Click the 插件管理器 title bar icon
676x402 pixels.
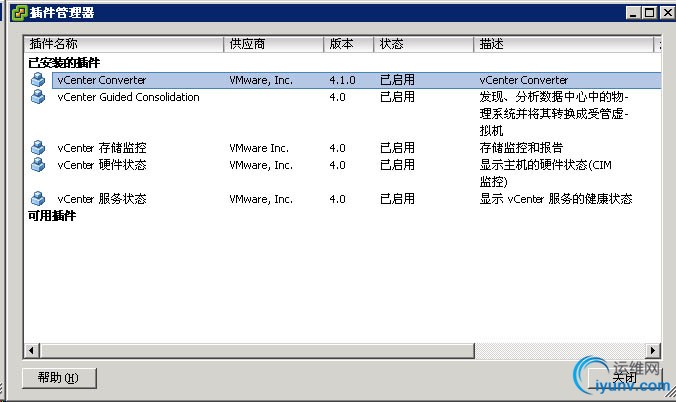click(19, 13)
